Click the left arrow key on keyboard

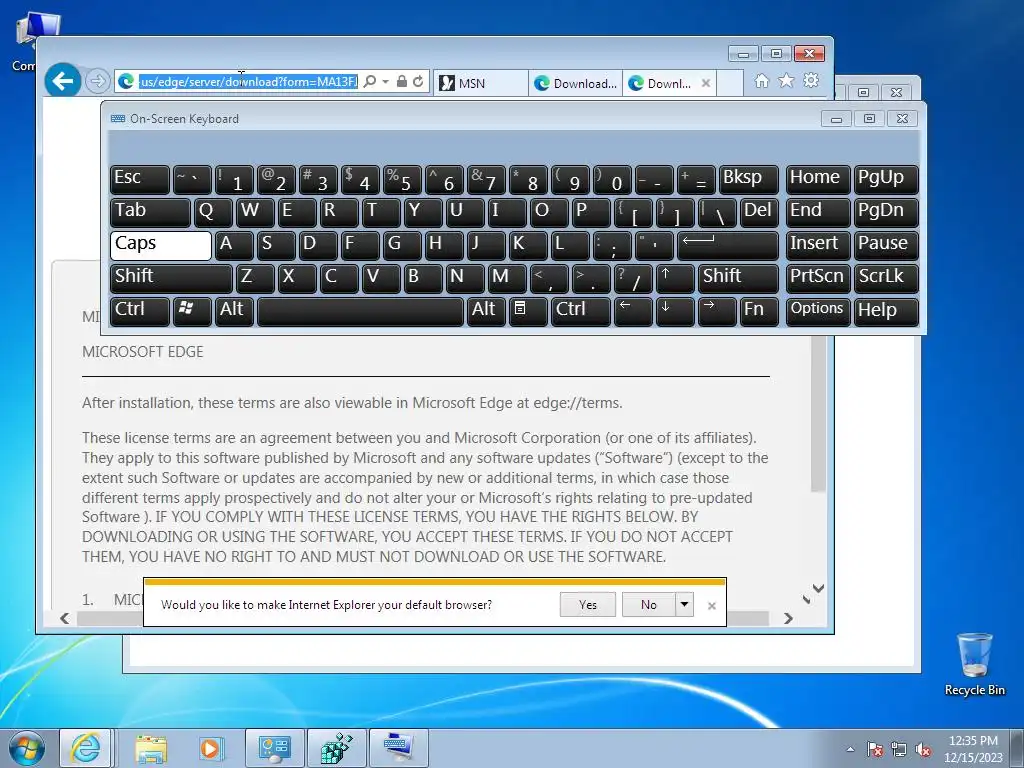[633, 312]
